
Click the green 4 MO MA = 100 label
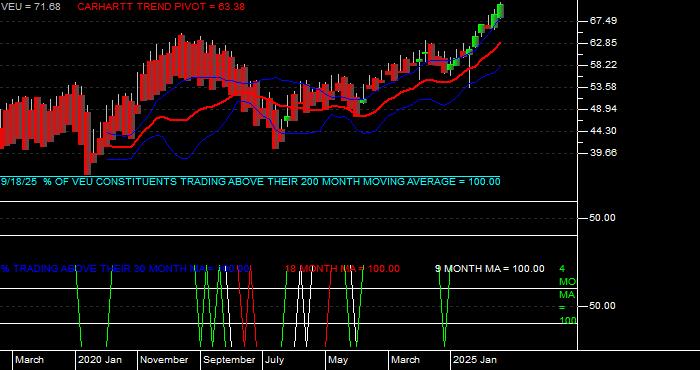point(568,295)
